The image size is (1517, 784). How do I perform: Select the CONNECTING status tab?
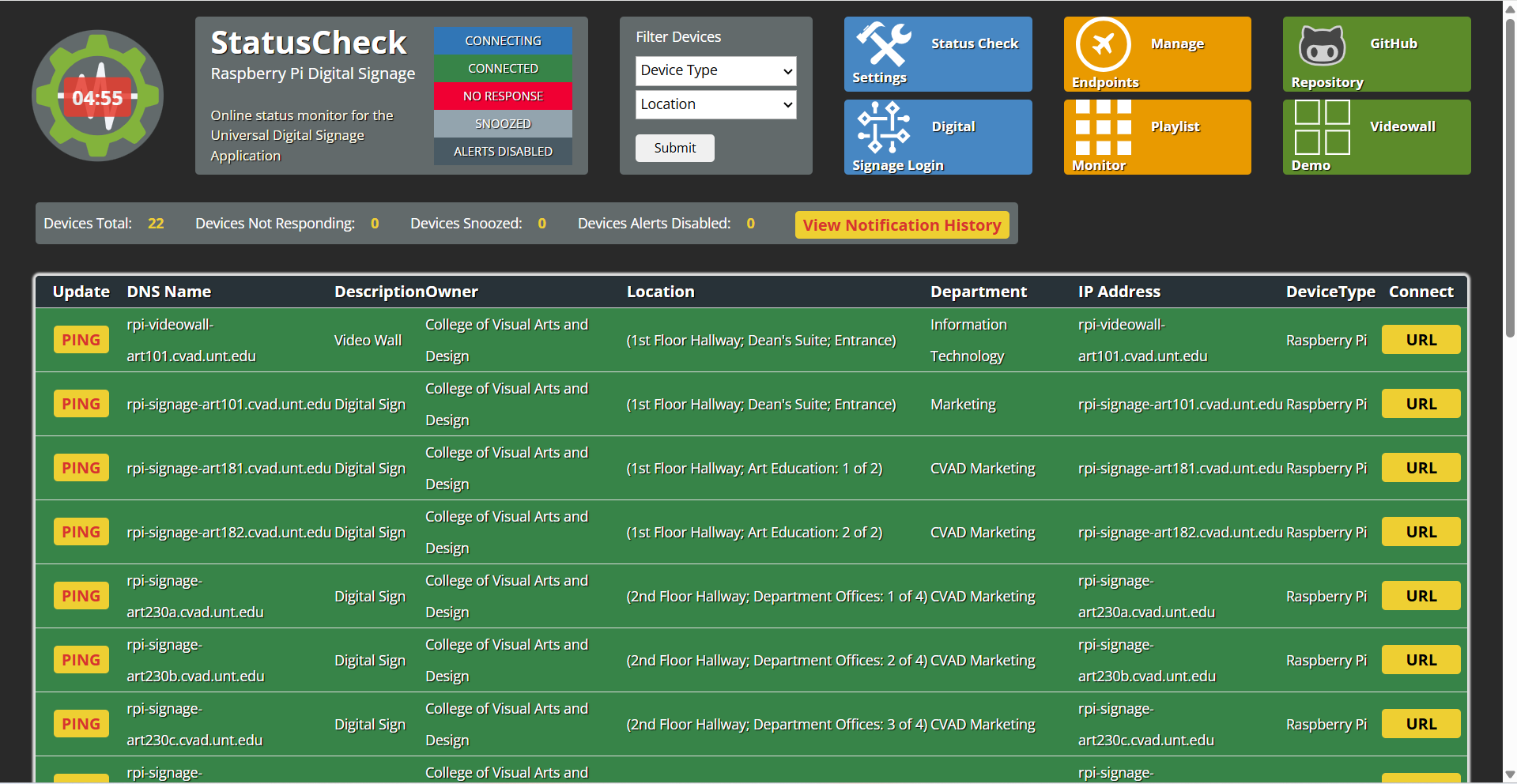502,40
